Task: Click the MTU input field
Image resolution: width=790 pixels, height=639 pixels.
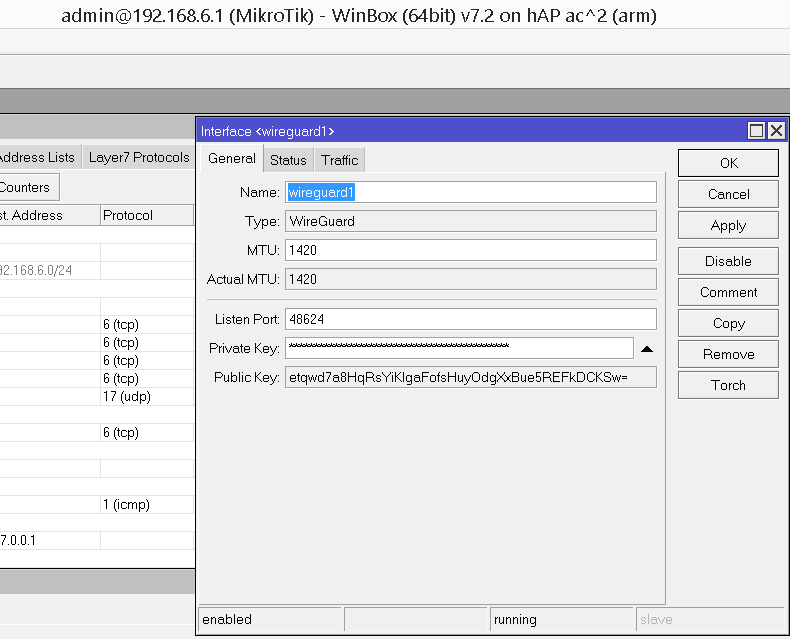Action: click(471, 250)
